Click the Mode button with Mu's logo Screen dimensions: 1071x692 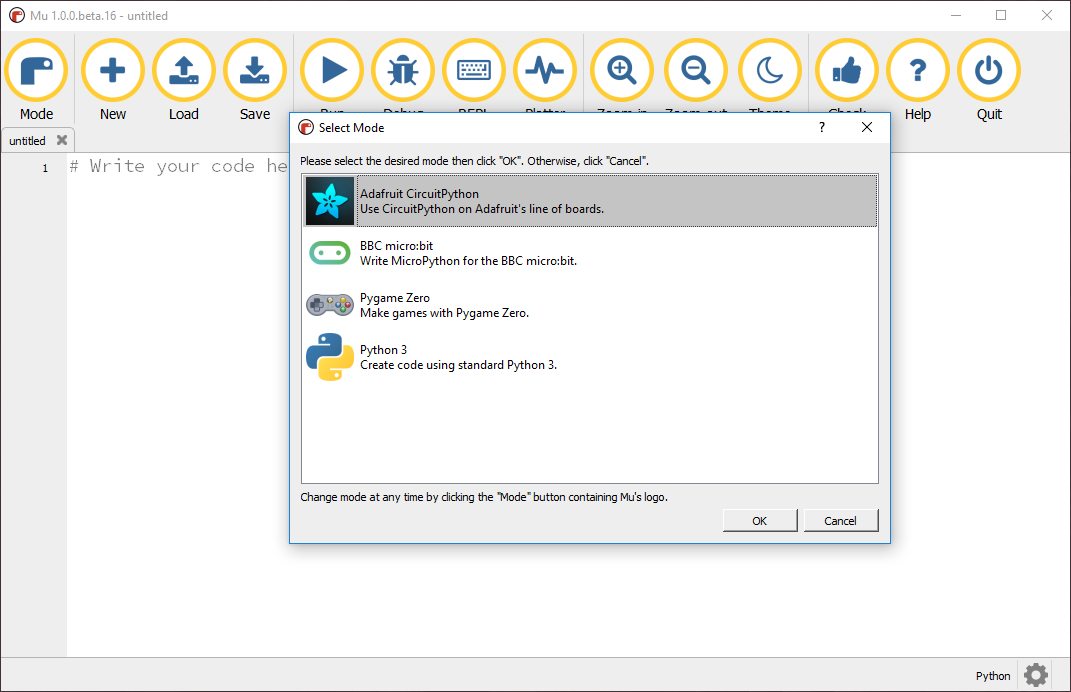coord(36,70)
